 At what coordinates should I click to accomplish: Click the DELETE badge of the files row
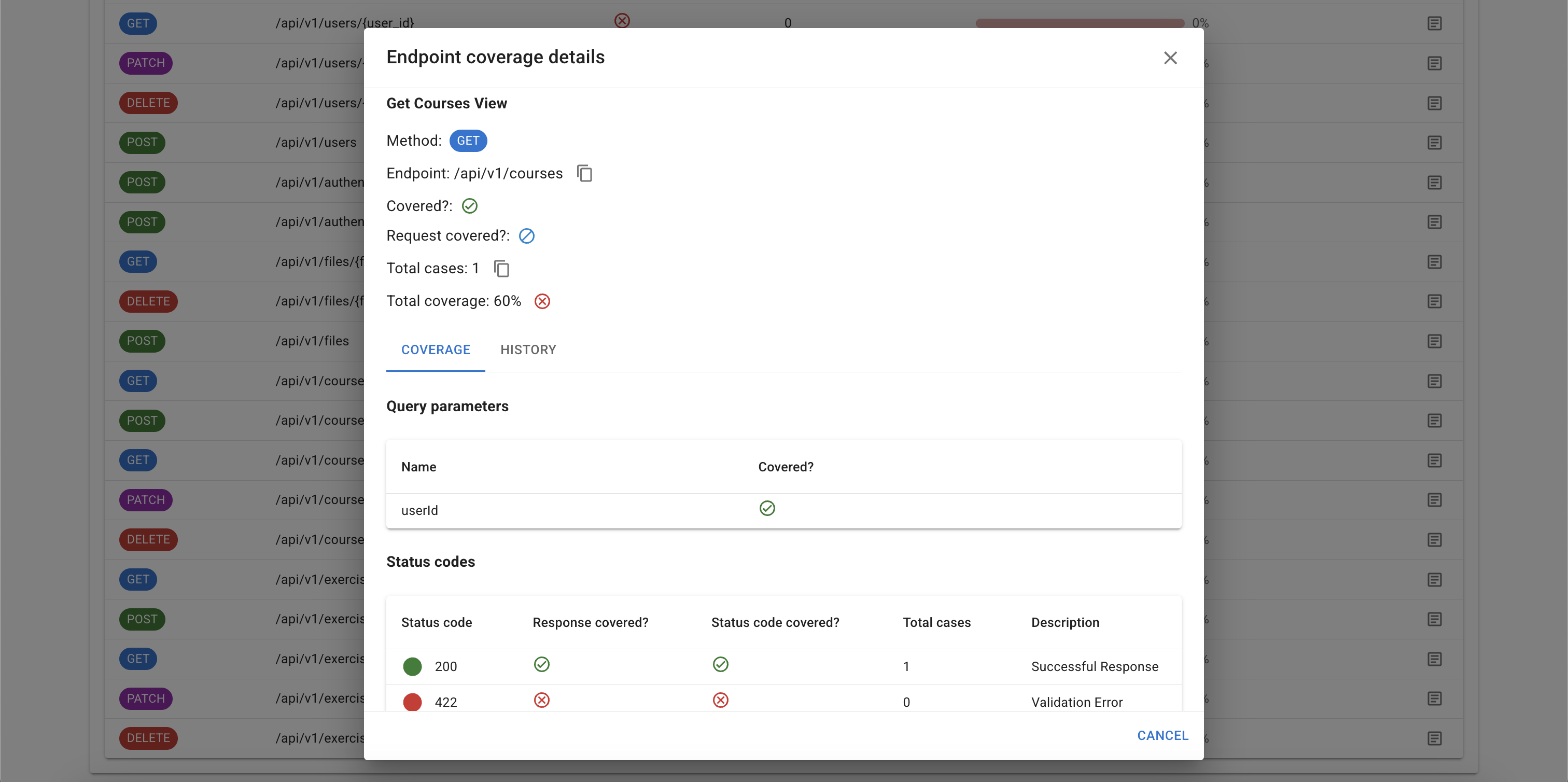[148, 301]
